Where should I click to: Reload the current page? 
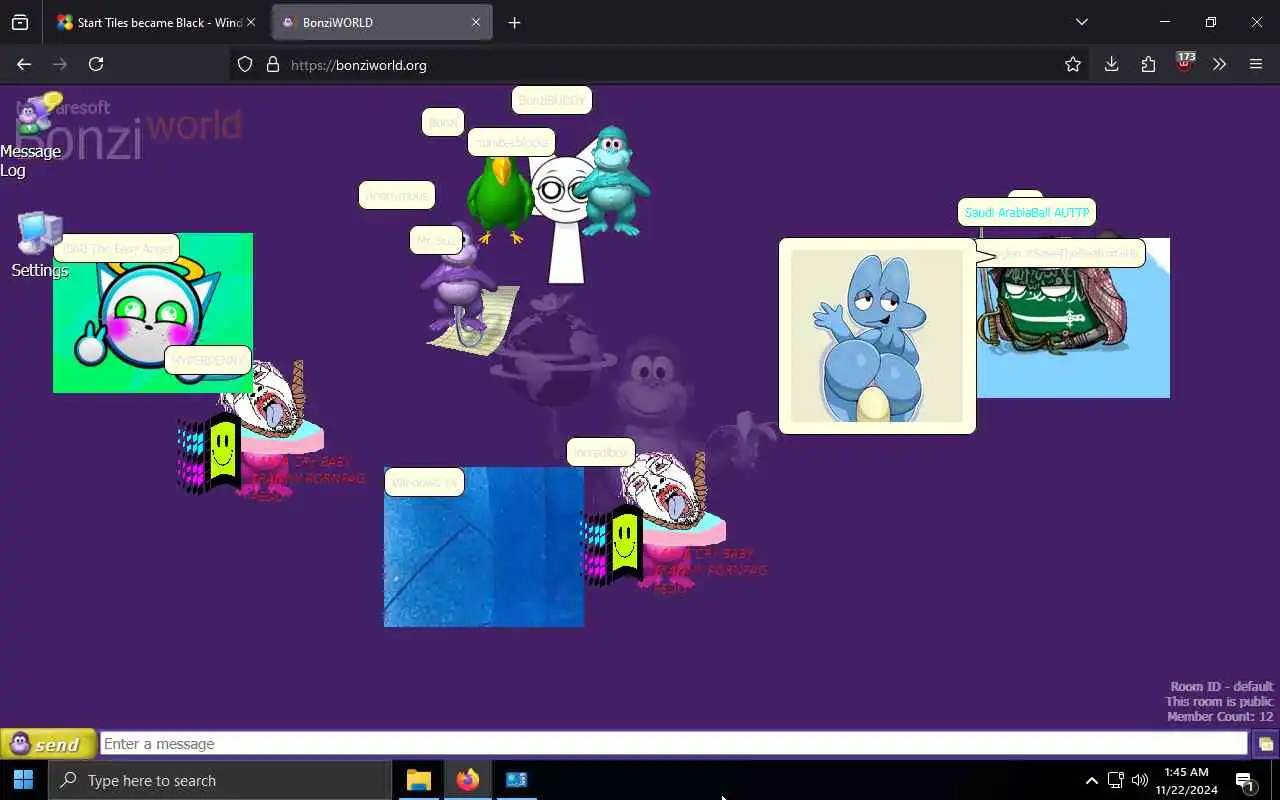tap(96, 64)
